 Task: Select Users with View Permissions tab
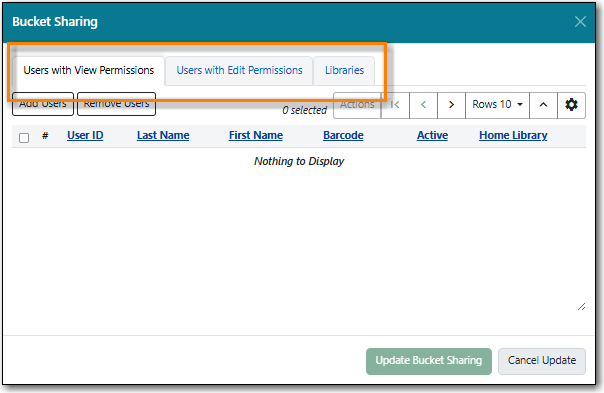tap(89, 71)
